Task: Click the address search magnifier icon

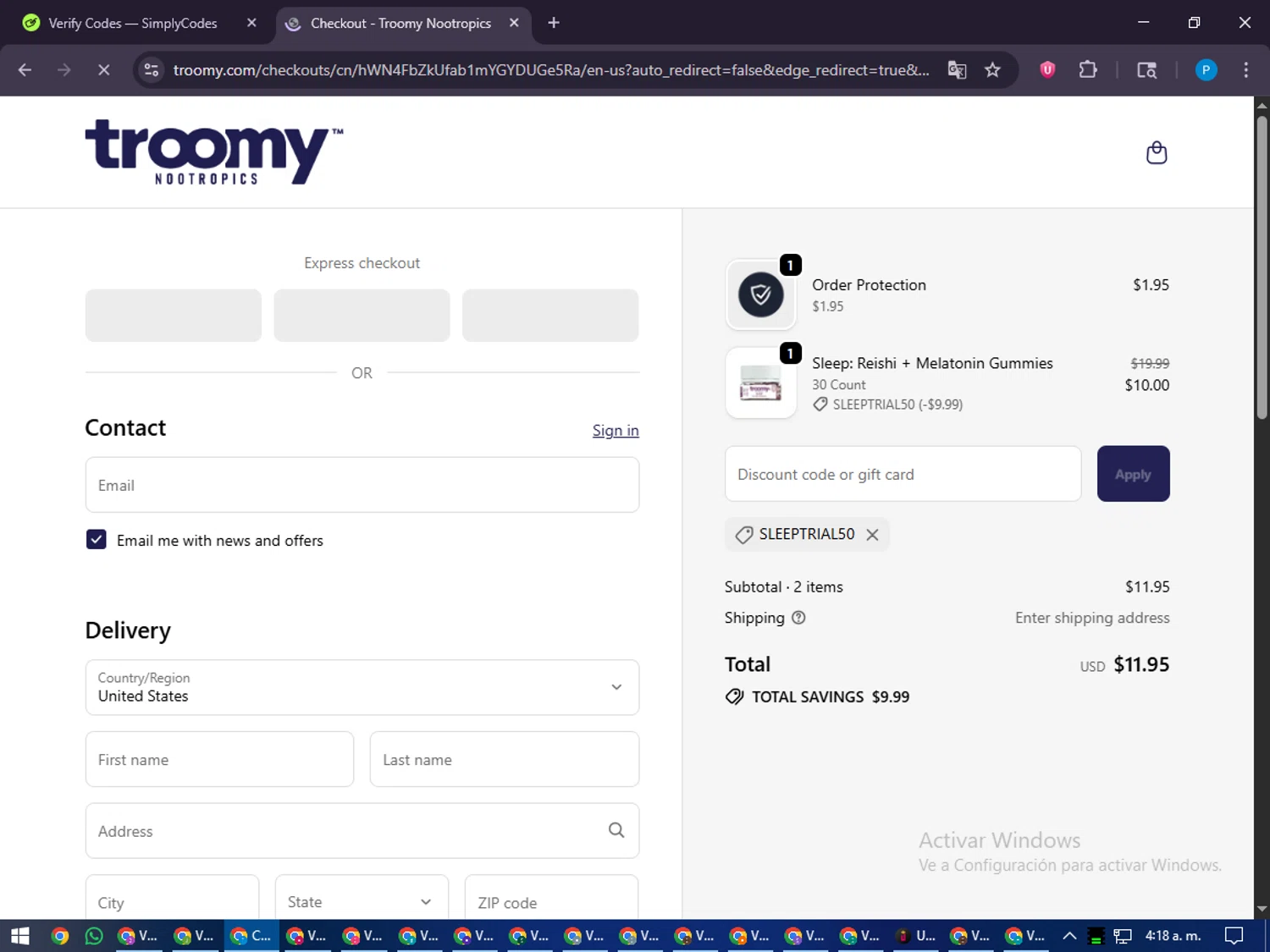Action: tap(616, 830)
